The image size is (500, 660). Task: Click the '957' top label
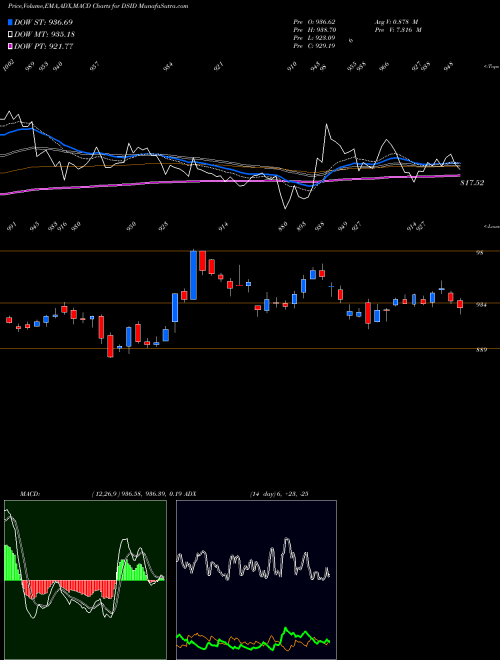coord(95,66)
